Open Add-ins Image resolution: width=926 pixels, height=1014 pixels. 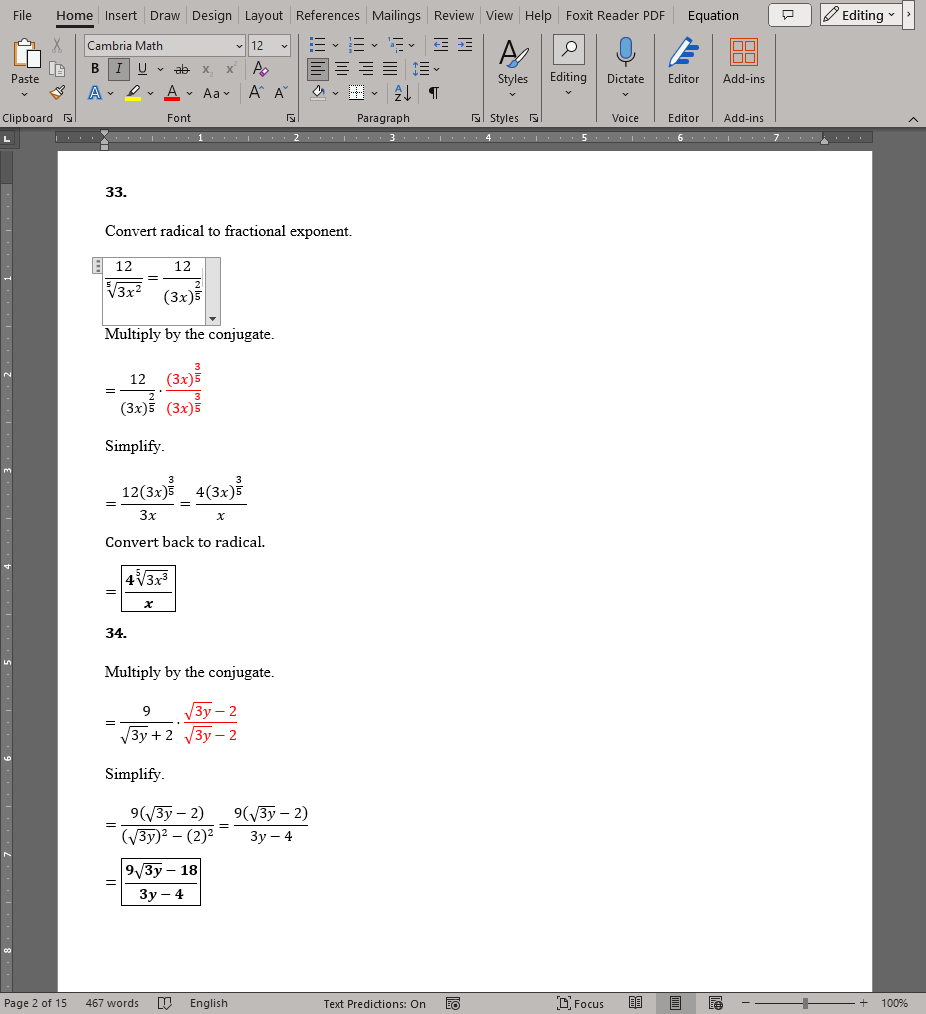[x=744, y=62]
